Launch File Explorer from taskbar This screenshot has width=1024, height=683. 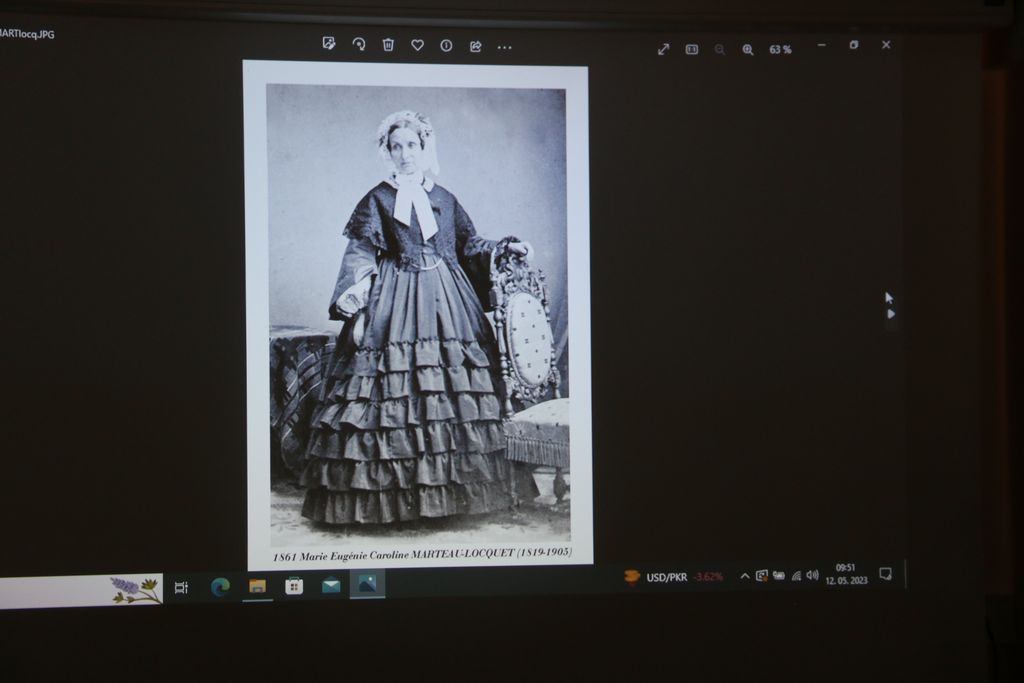point(257,586)
